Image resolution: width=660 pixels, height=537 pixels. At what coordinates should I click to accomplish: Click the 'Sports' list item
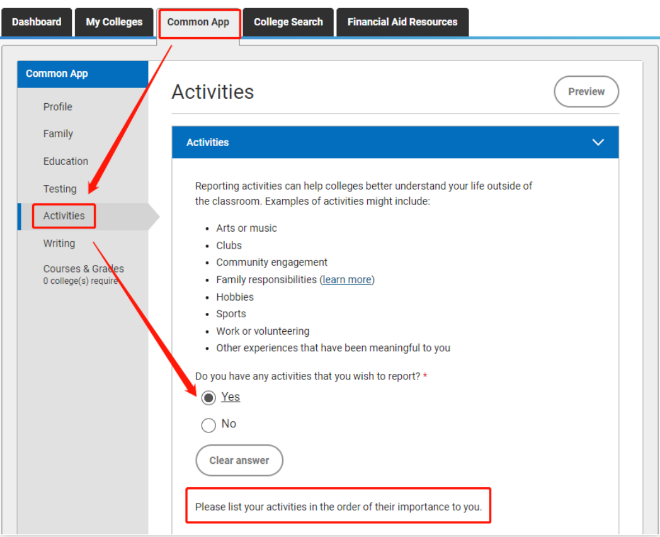pyautogui.click(x=231, y=314)
